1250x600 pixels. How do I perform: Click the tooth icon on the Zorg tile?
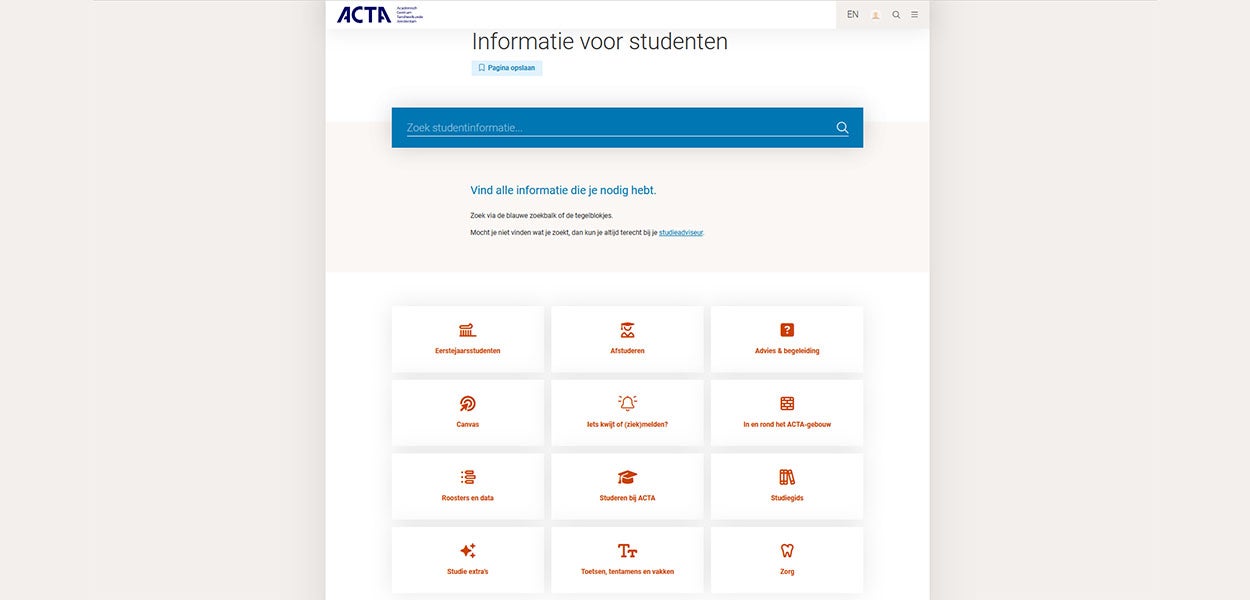[787, 550]
